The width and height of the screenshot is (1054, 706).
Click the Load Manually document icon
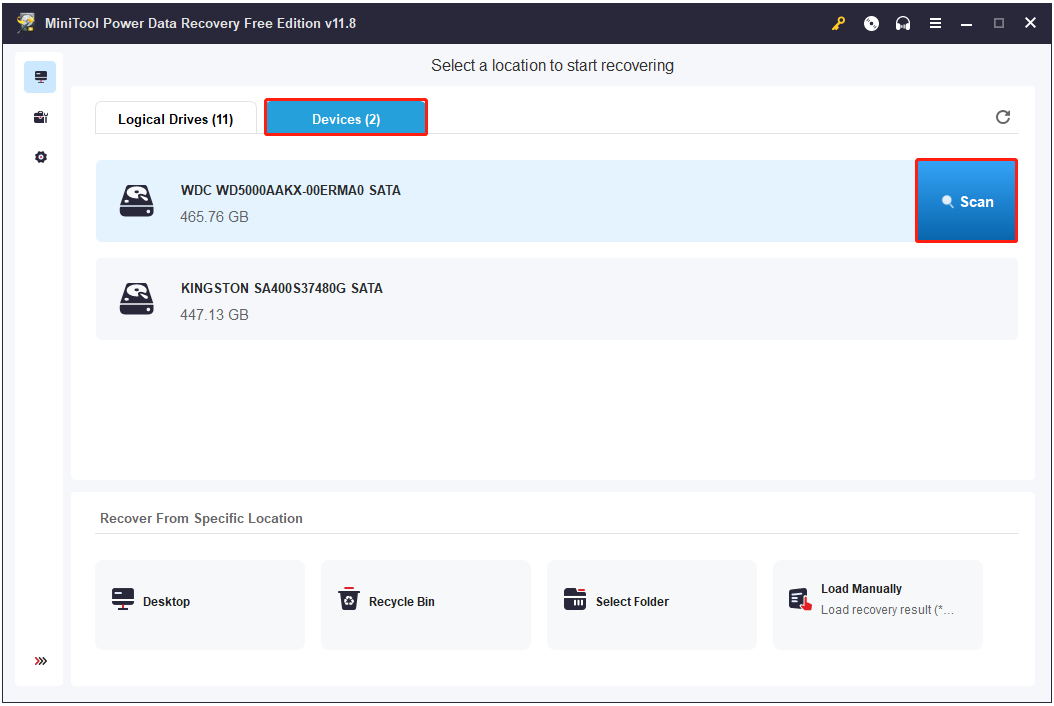pos(800,599)
